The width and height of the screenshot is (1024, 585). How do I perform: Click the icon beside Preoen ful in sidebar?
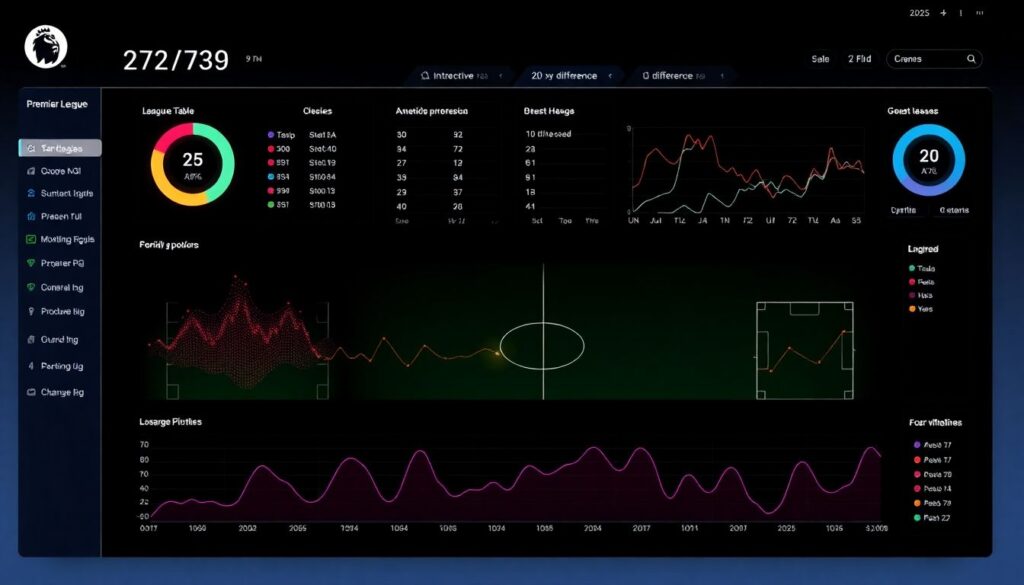30,216
